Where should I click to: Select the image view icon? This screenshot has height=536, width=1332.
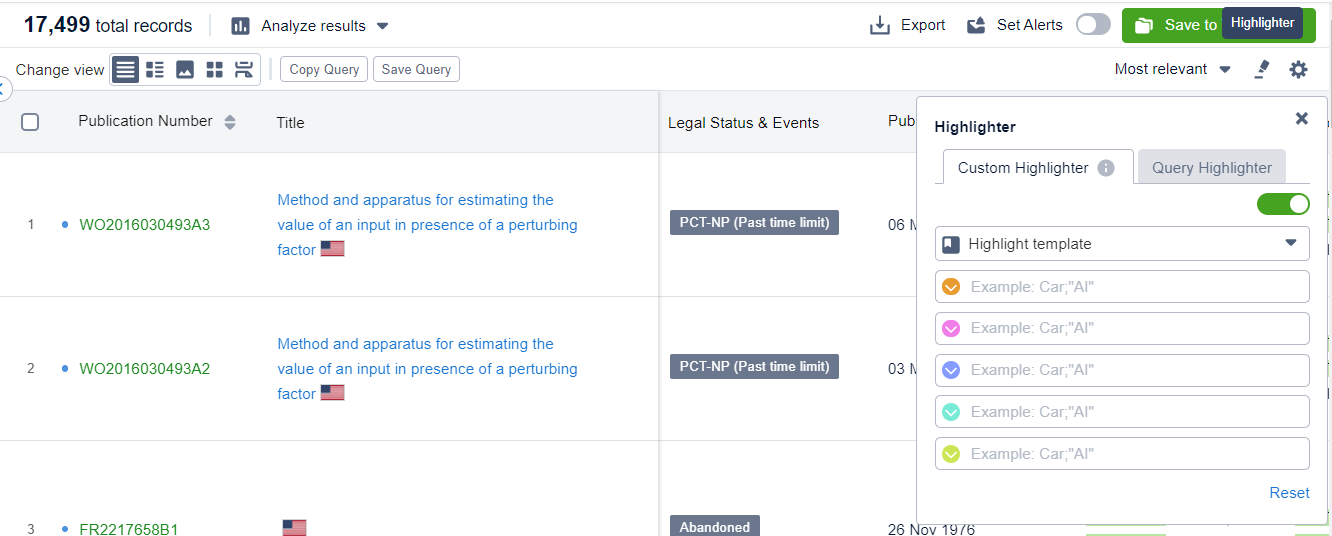pos(185,70)
